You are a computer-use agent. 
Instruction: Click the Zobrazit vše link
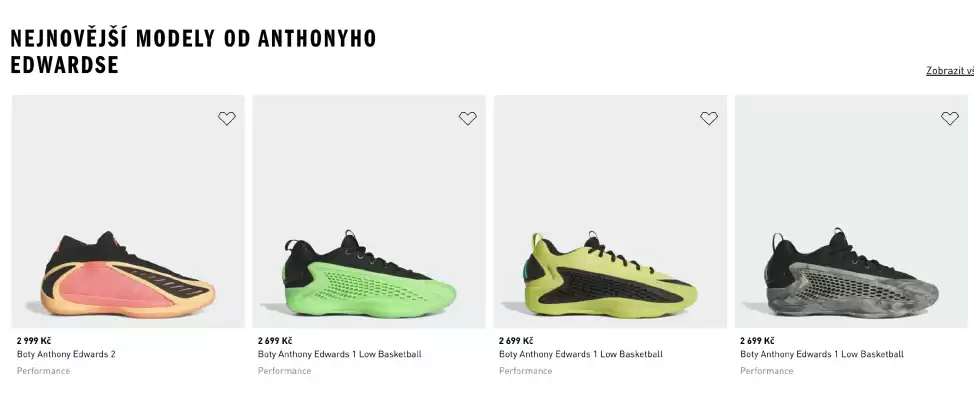[950, 71]
